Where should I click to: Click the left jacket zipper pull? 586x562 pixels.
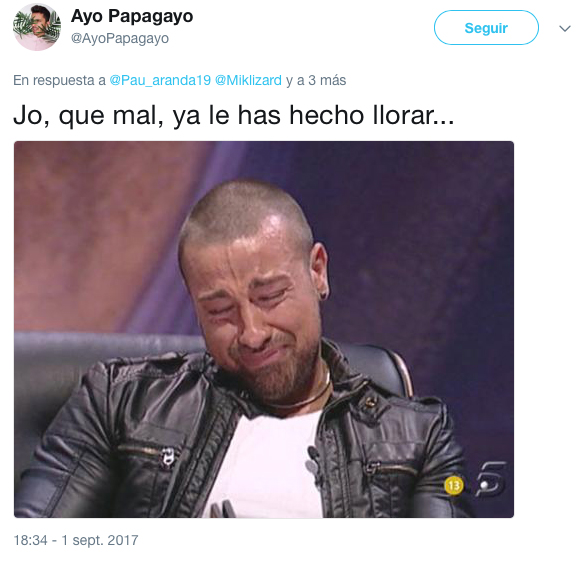(168, 457)
